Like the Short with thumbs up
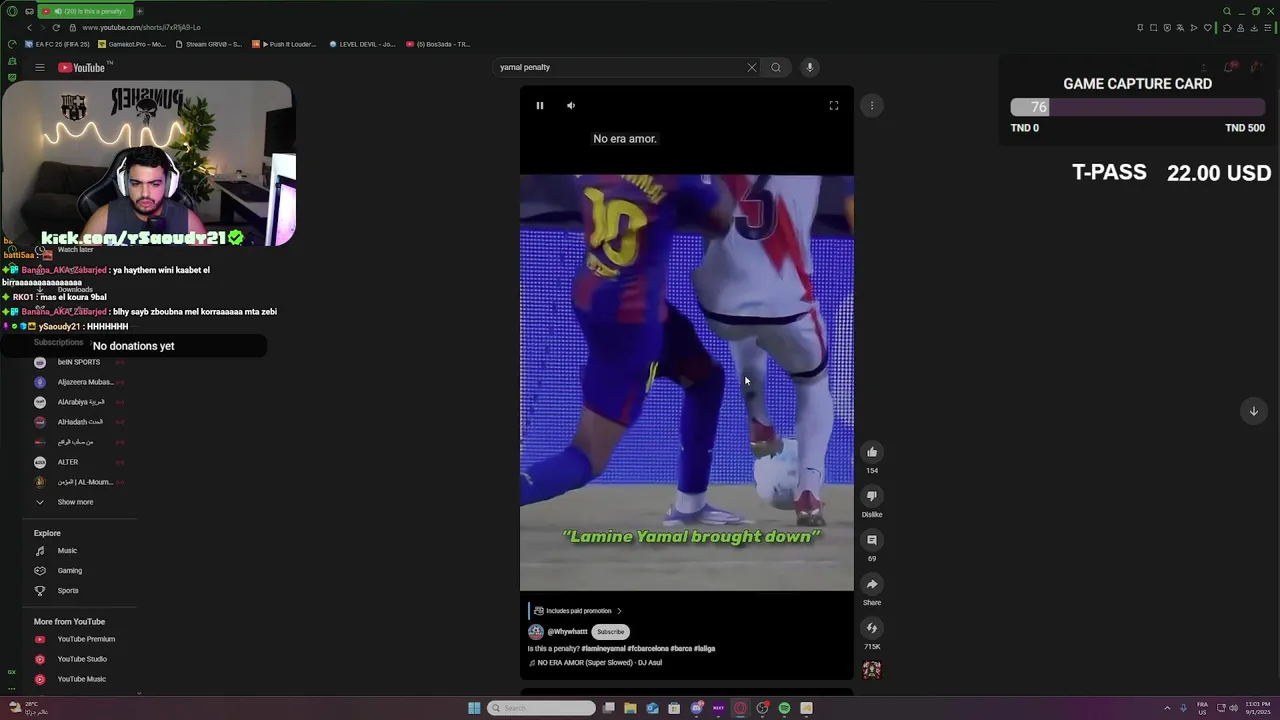This screenshot has width=1280, height=720. pos(872,452)
